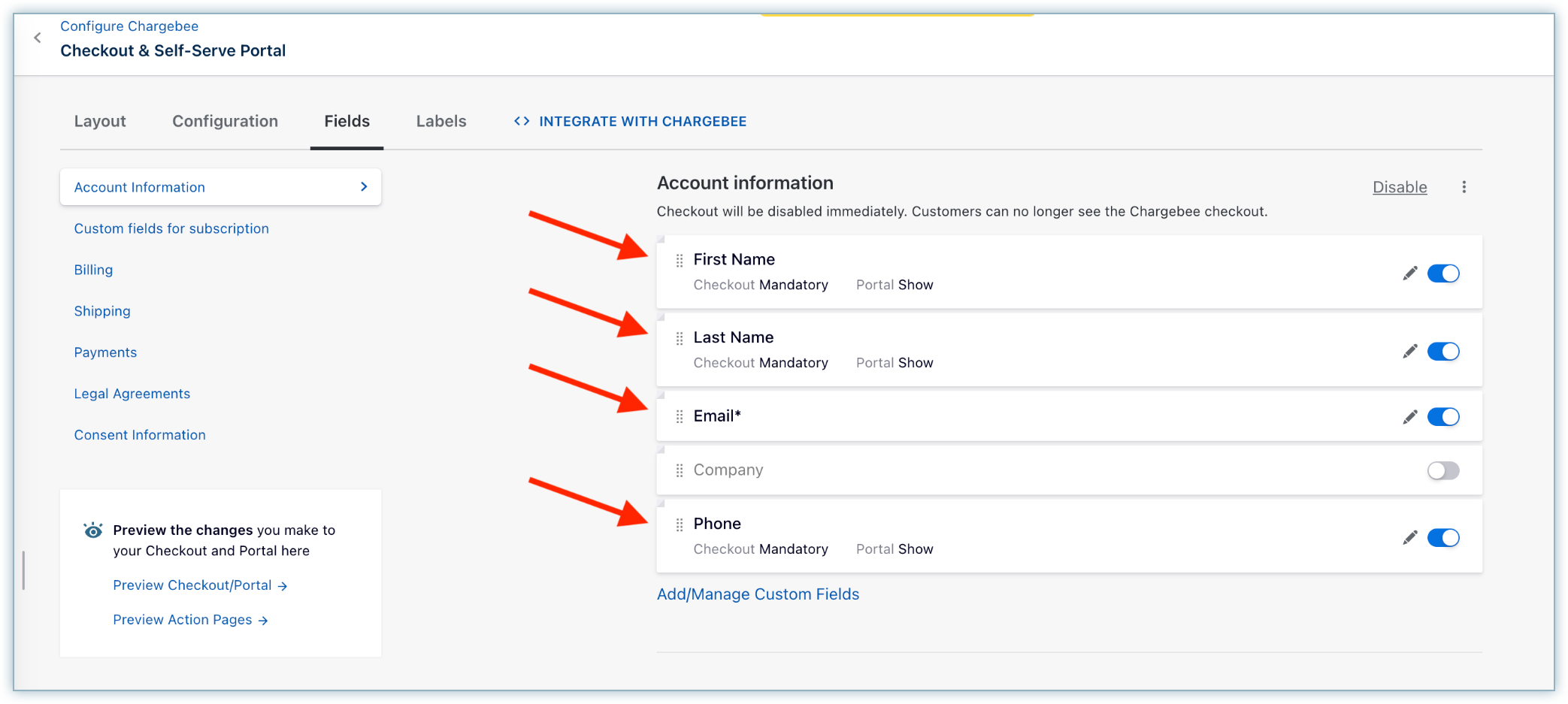Click the drag handle beside Phone
Viewport: 1568px width, 704px height.
tap(680, 524)
